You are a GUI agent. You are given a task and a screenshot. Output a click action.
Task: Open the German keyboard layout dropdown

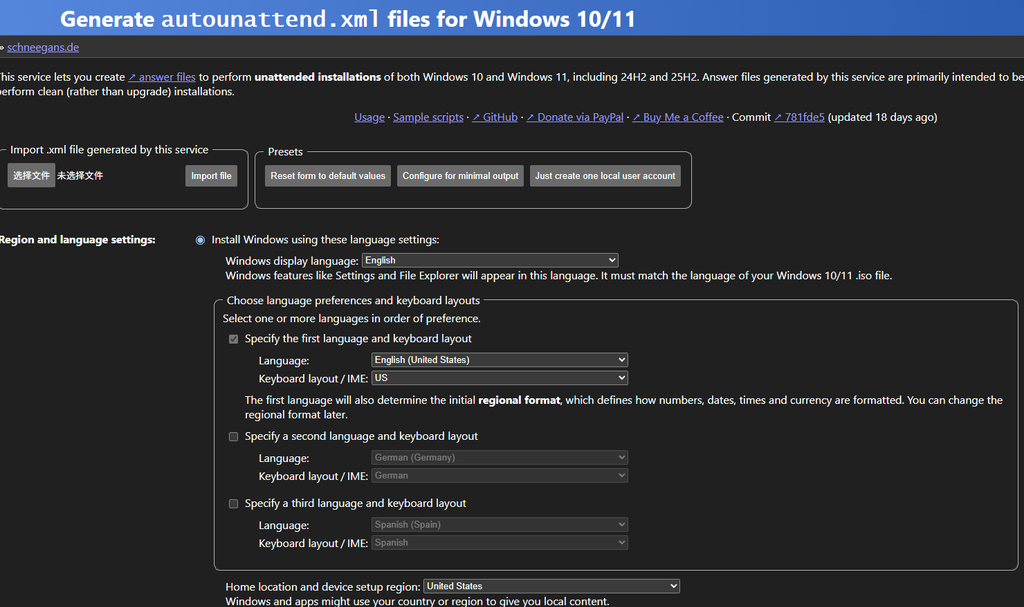(500, 476)
